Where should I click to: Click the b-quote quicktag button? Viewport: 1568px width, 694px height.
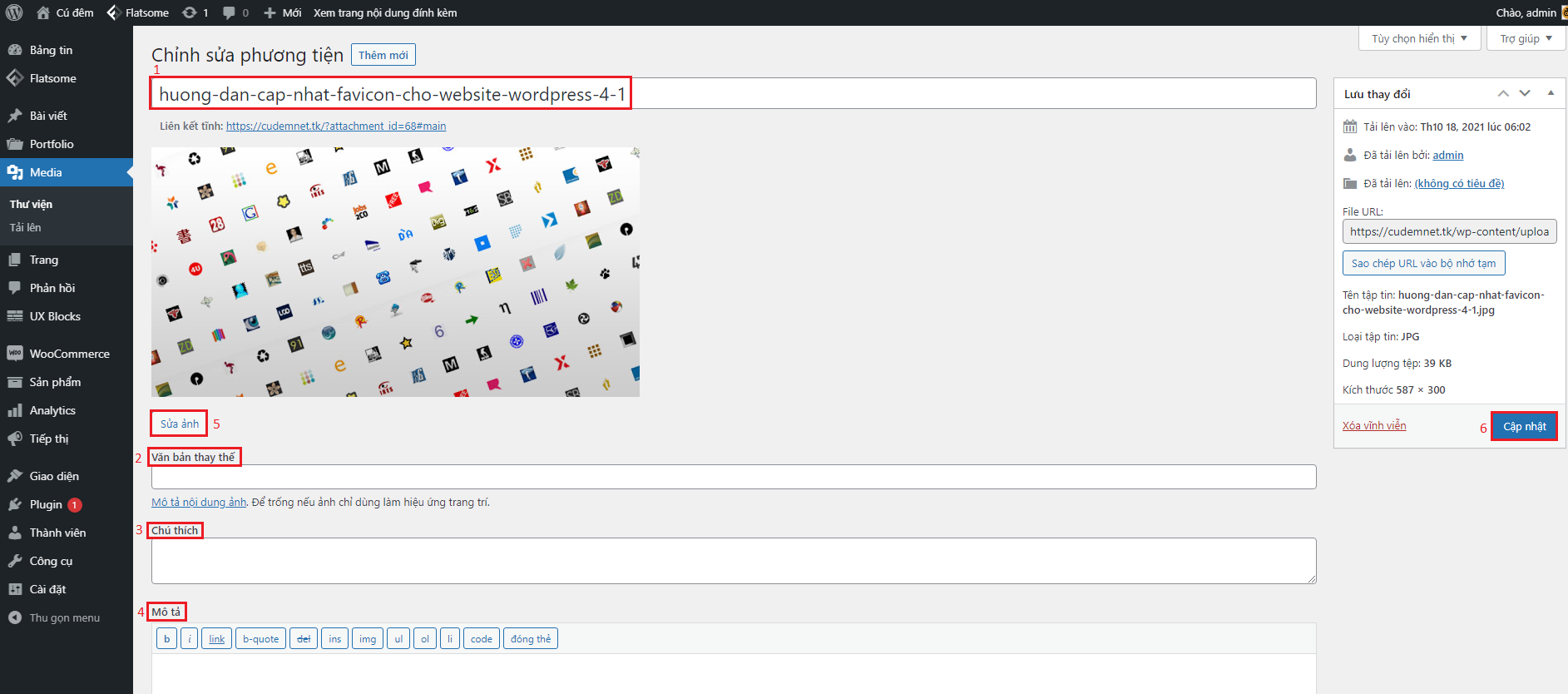click(261, 639)
